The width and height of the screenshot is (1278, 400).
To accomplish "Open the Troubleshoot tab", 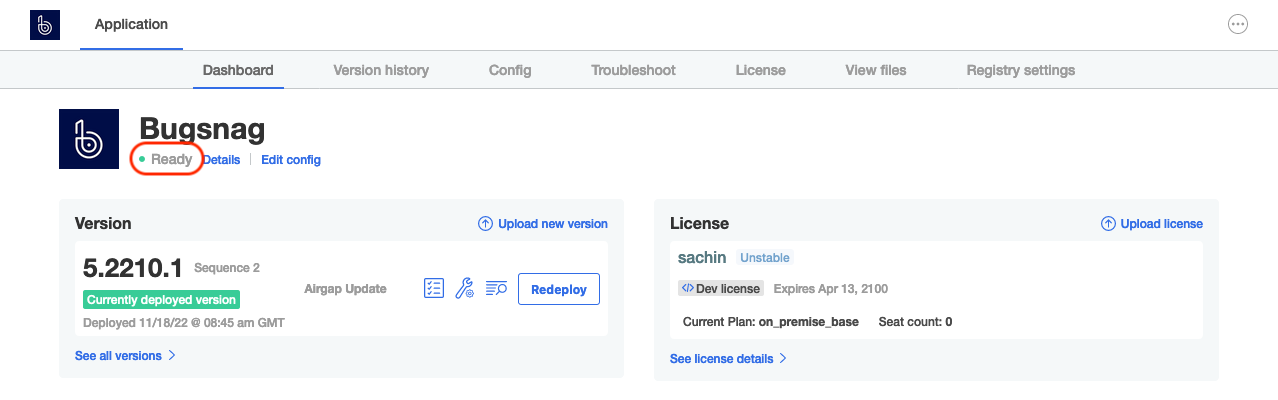I will click(633, 70).
